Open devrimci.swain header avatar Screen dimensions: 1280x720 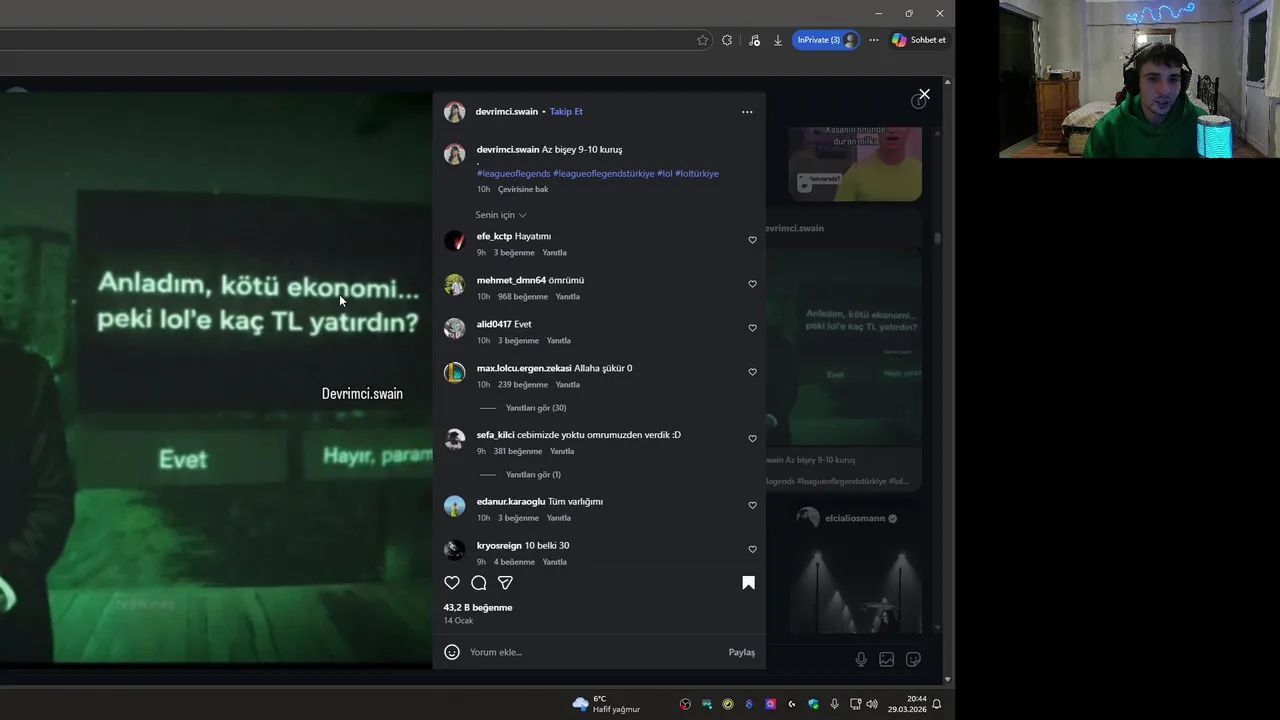pyautogui.click(x=455, y=112)
